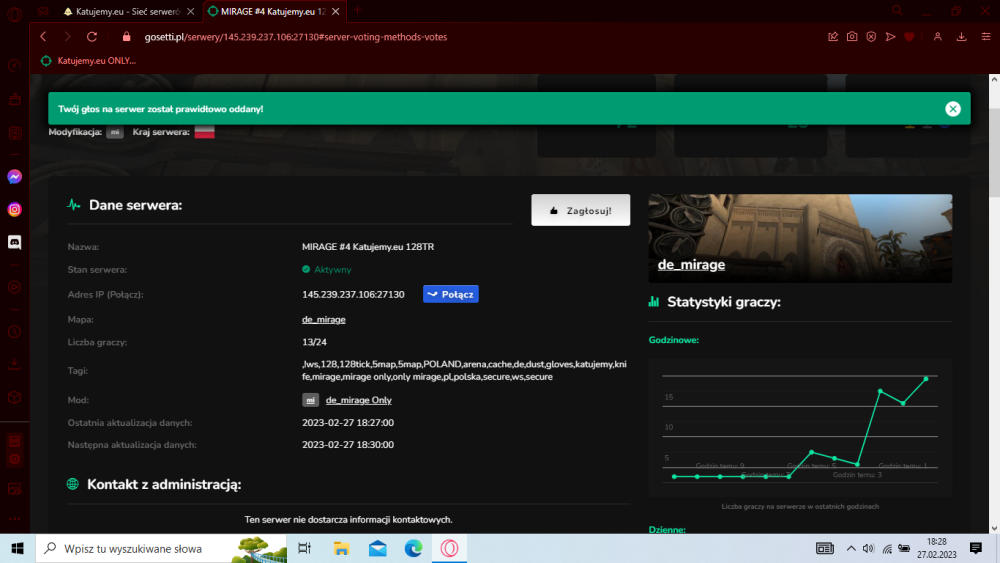The width and height of the screenshot is (1000, 563).
Task: Open downloads arrow icon in sidebar
Action: [15, 365]
